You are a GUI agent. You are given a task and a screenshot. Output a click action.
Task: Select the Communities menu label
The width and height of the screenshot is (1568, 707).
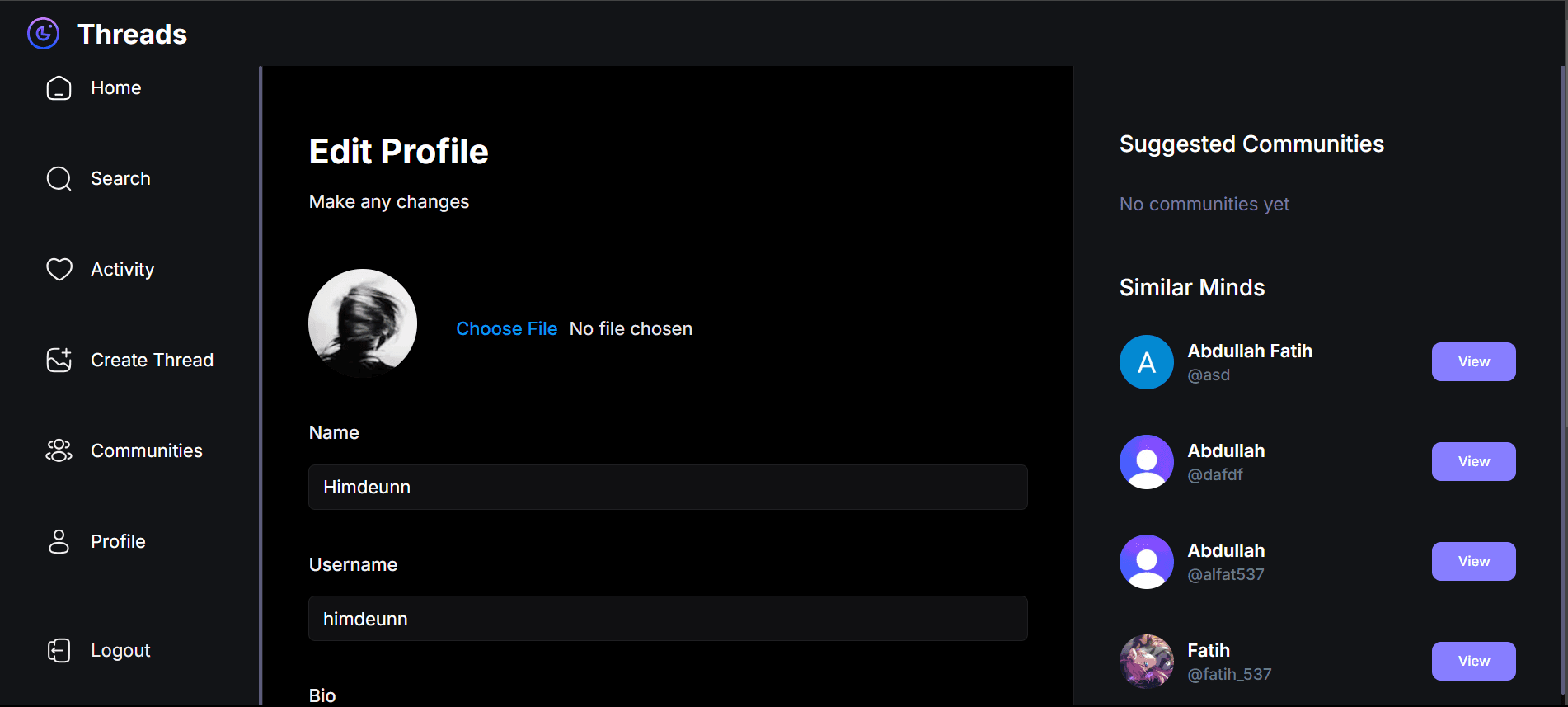[146, 450]
